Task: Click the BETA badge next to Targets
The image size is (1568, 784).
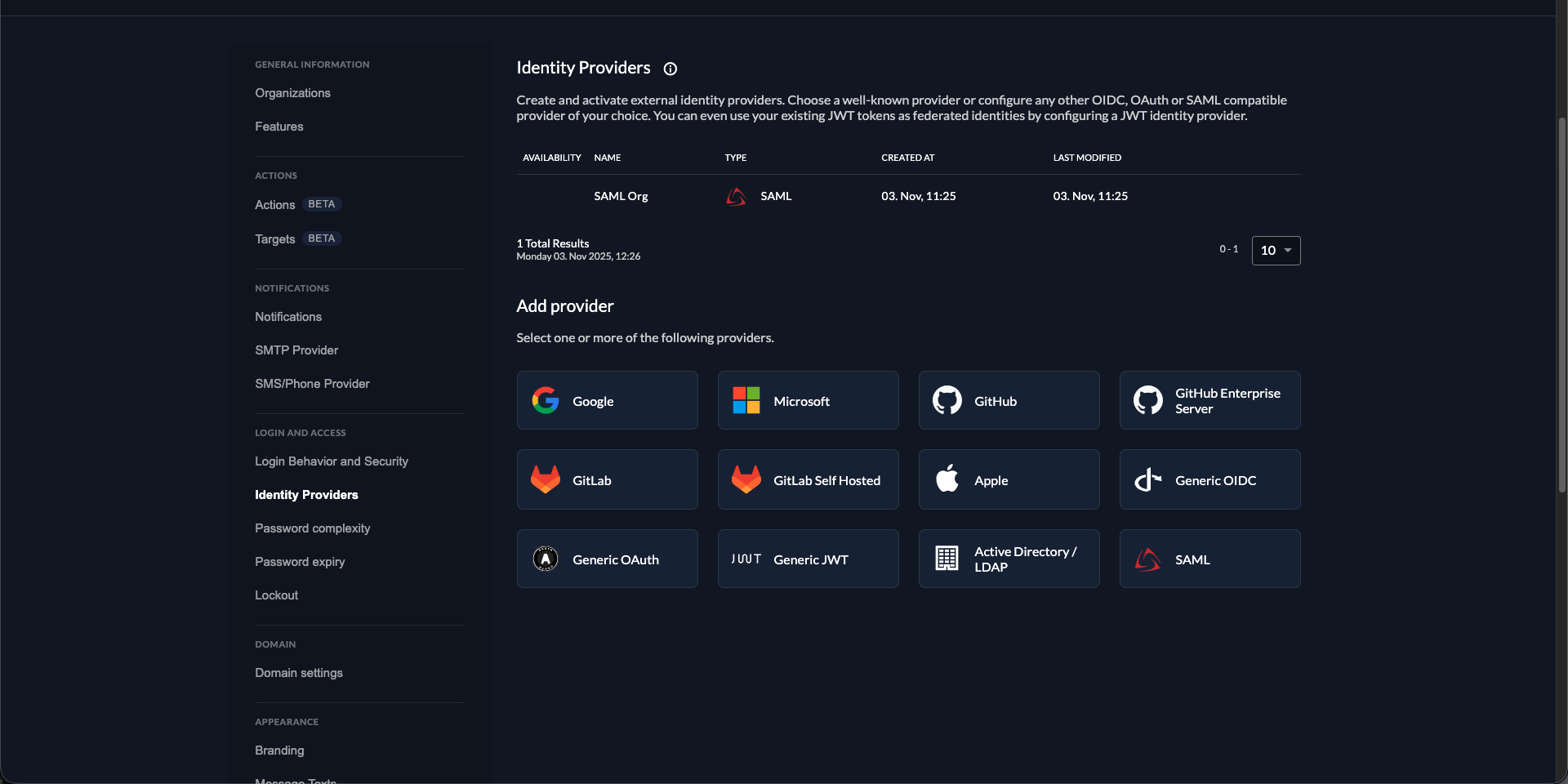Action: [322, 238]
